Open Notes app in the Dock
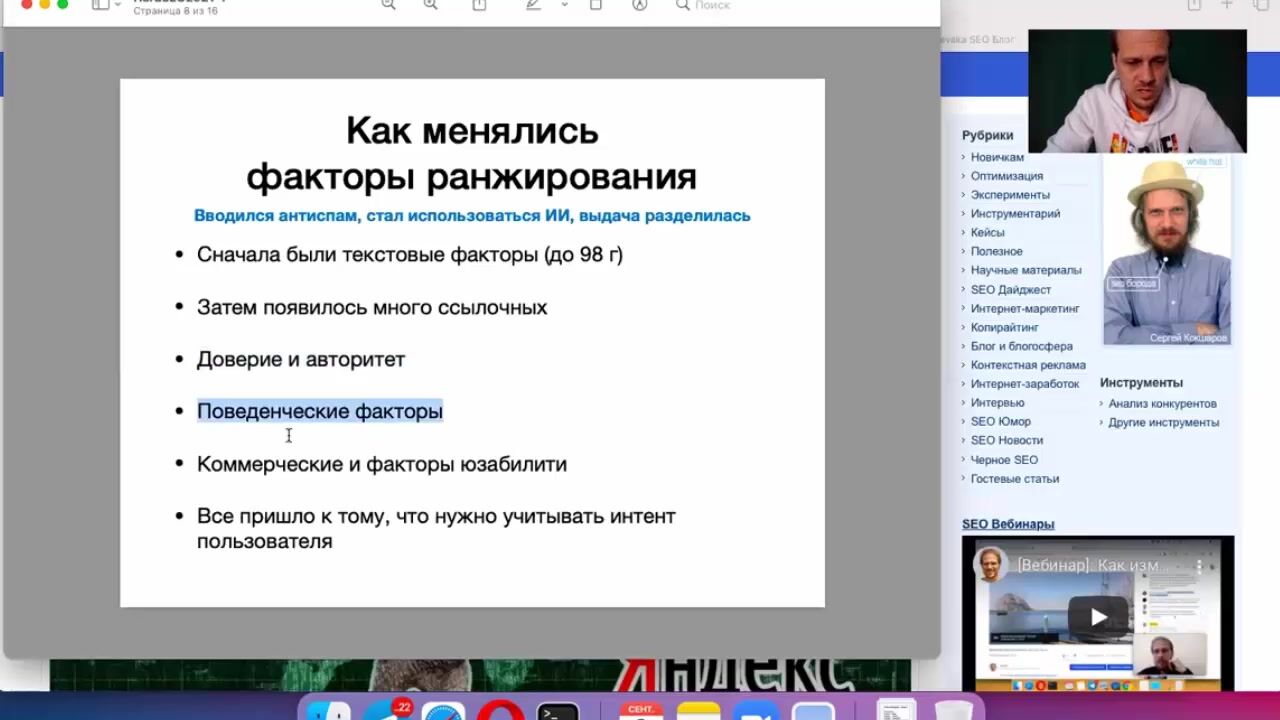Image resolution: width=1280 pixels, height=720 pixels. coord(698,711)
